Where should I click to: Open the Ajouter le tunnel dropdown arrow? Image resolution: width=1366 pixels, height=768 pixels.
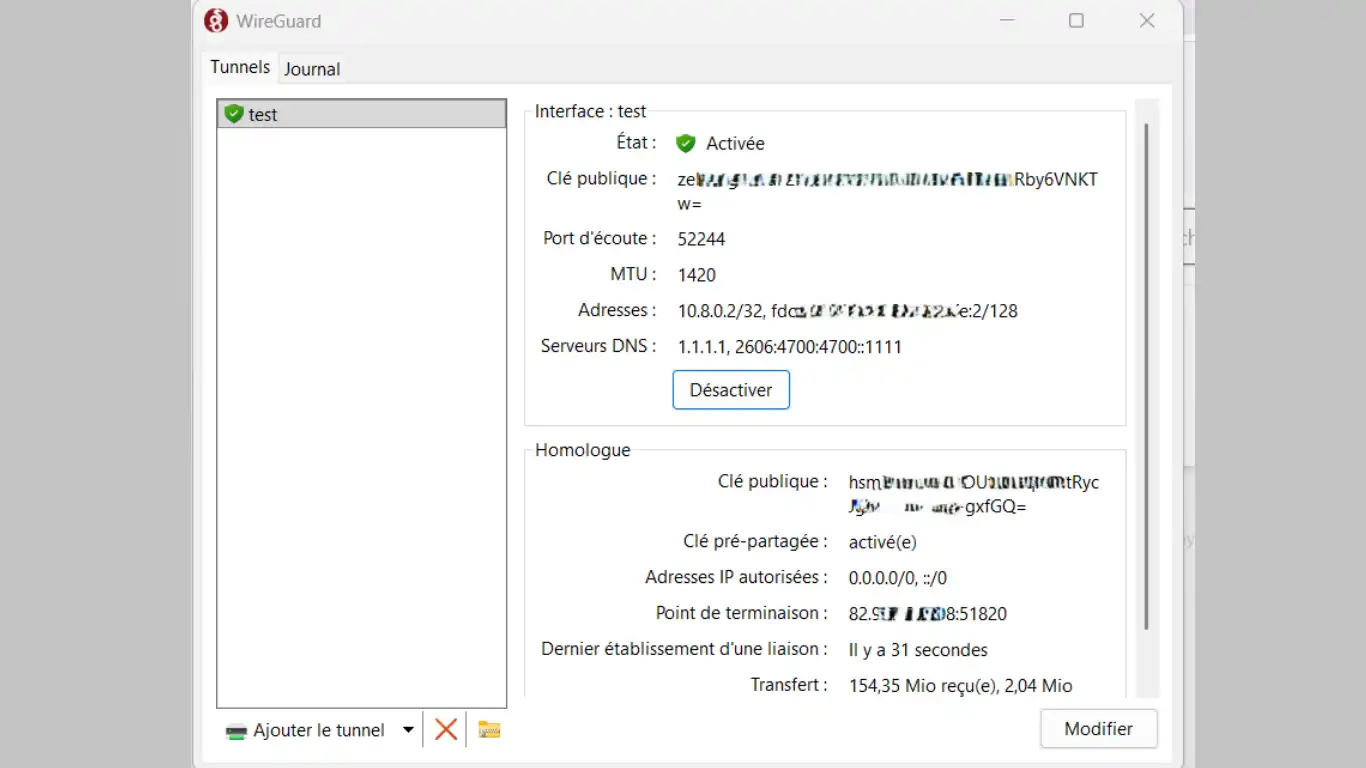point(408,730)
